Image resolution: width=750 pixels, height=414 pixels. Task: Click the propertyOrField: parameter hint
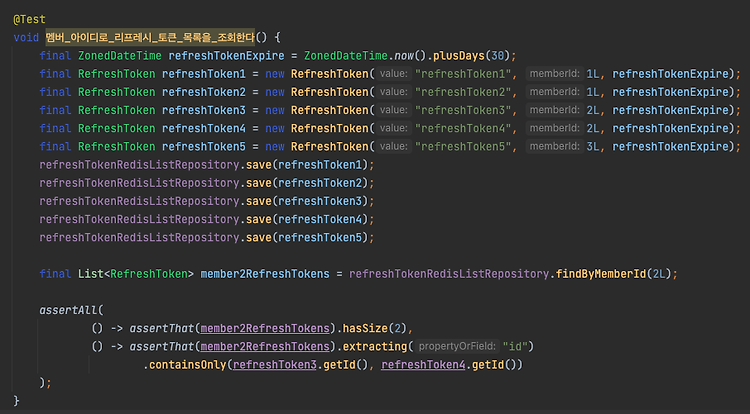457,346
